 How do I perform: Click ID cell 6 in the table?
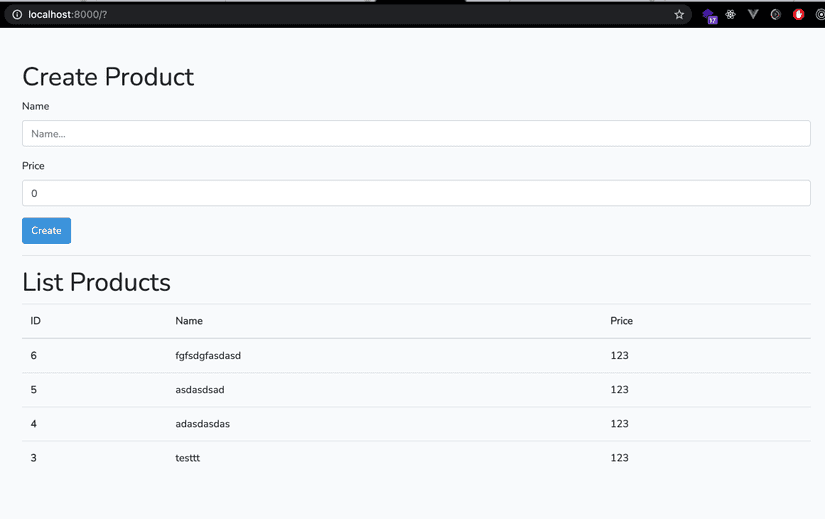[34, 356]
